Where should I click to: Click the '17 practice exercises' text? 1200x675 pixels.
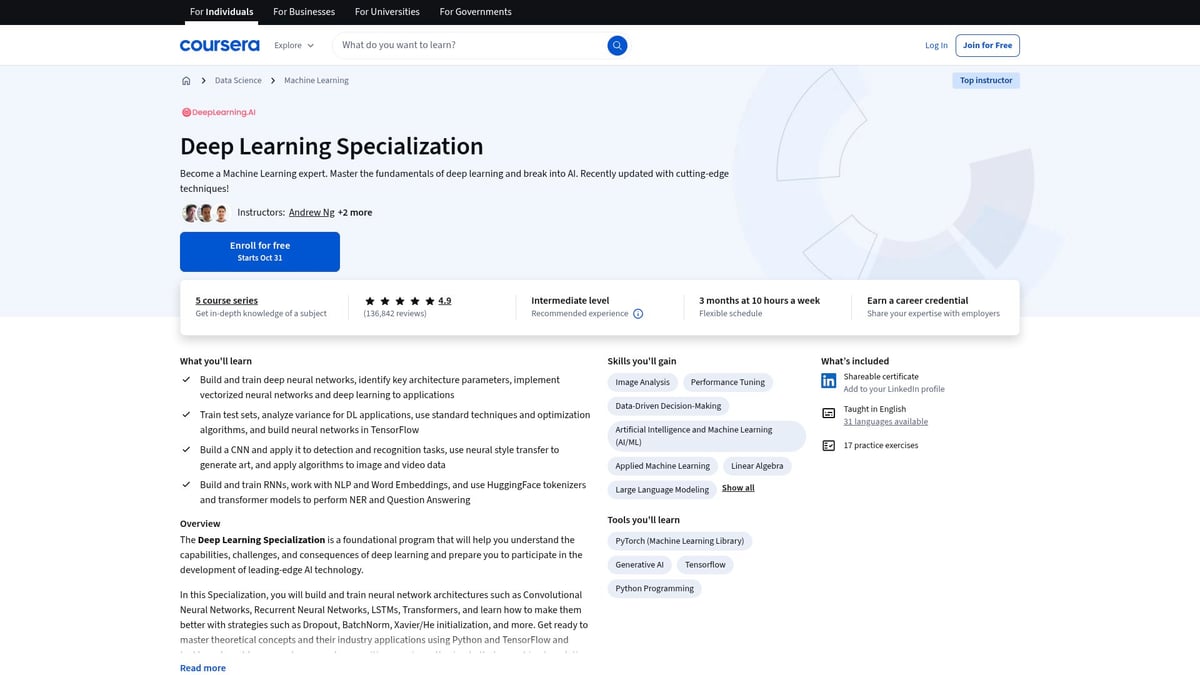(881, 446)
